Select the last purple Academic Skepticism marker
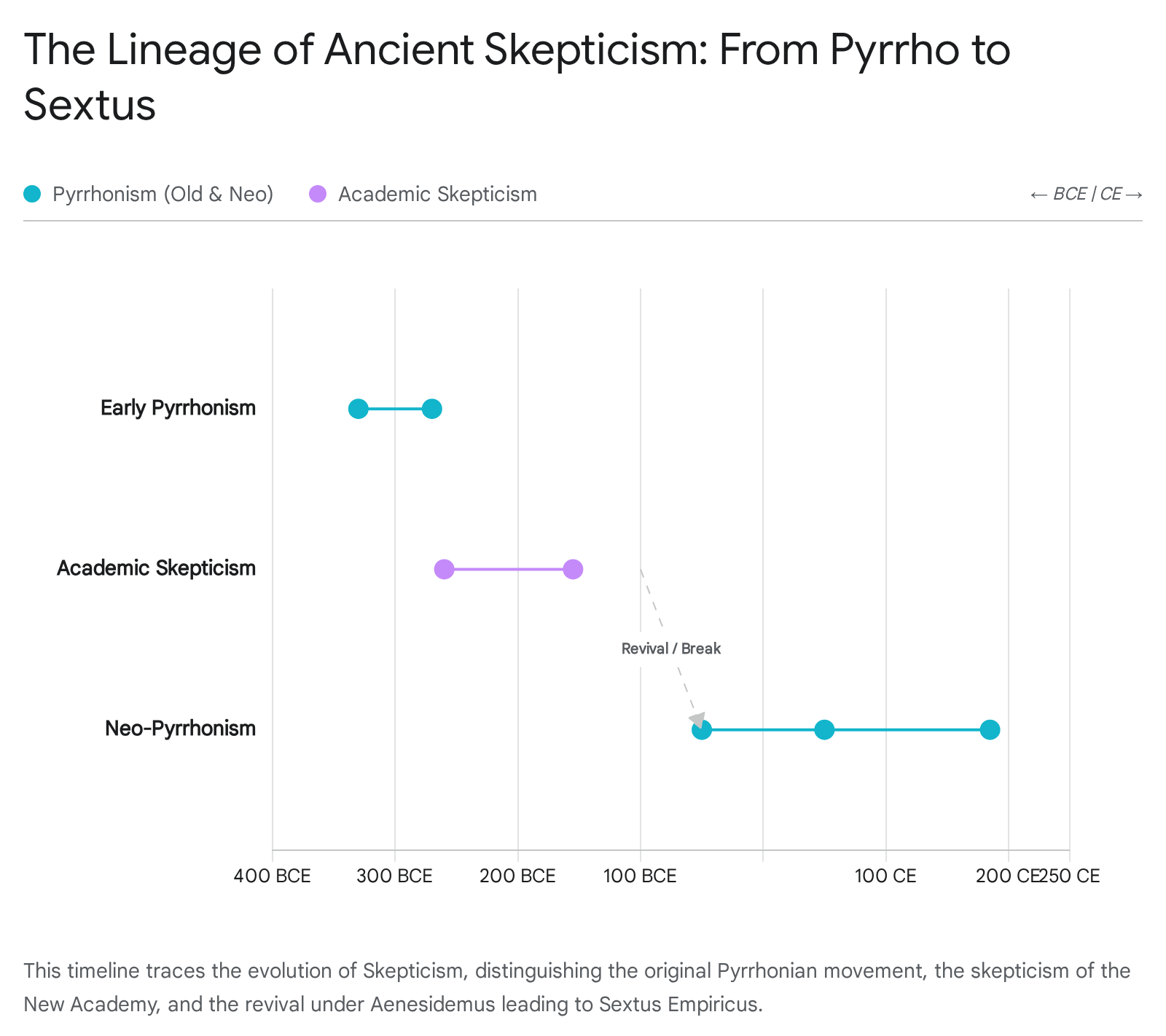 point(573,569)
